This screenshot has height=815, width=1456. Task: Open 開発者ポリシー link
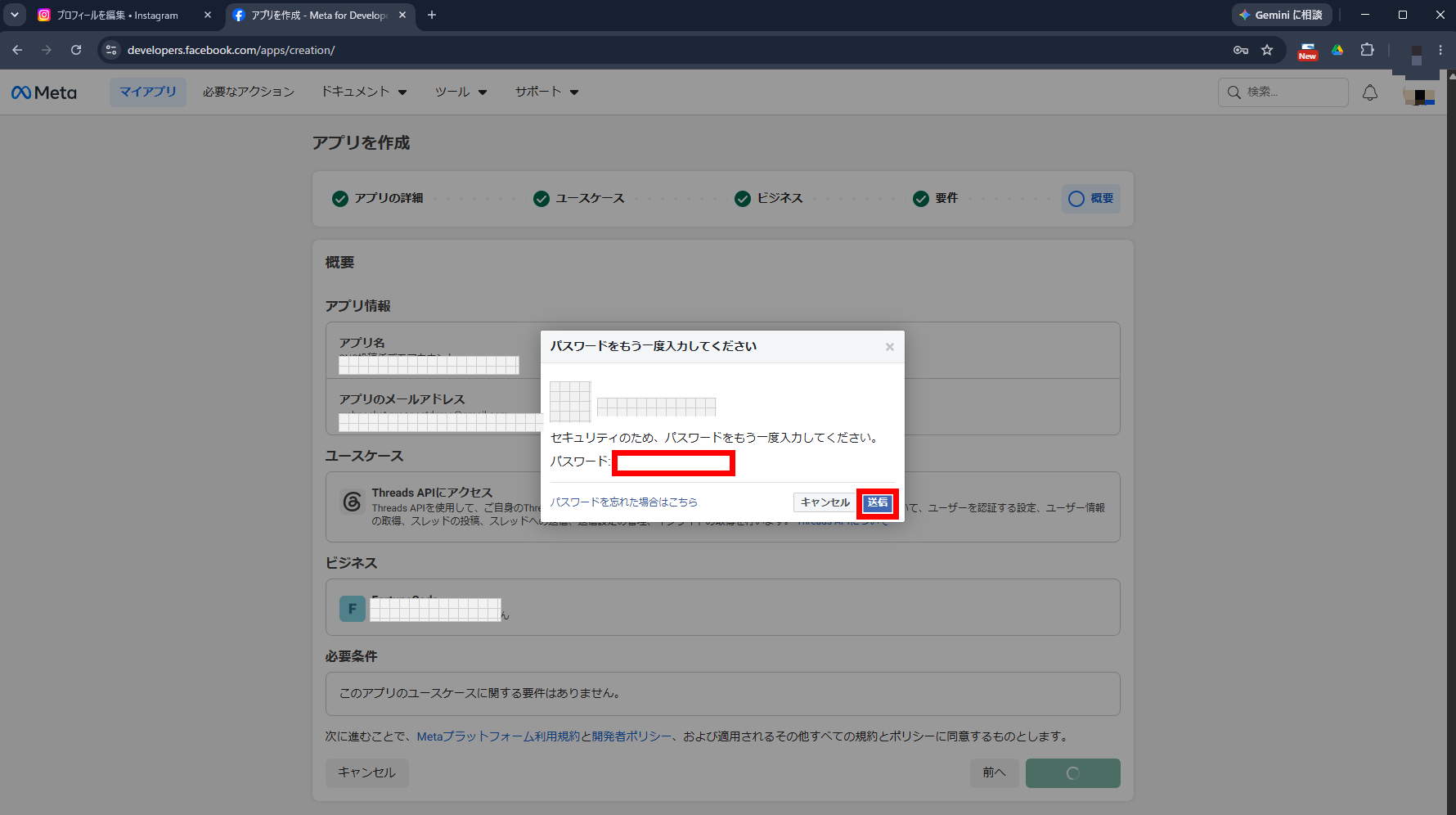(x=631, y=736)
